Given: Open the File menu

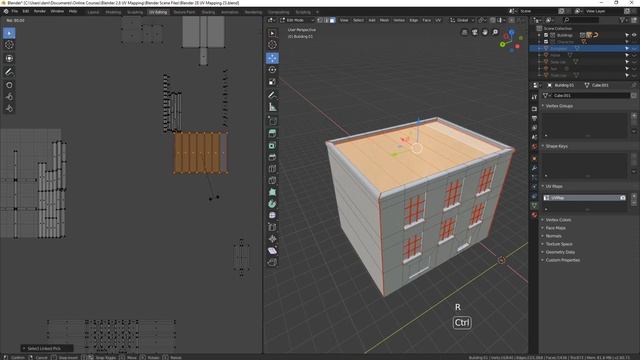Looking at the screenshot, I should [x=15, y=11].
